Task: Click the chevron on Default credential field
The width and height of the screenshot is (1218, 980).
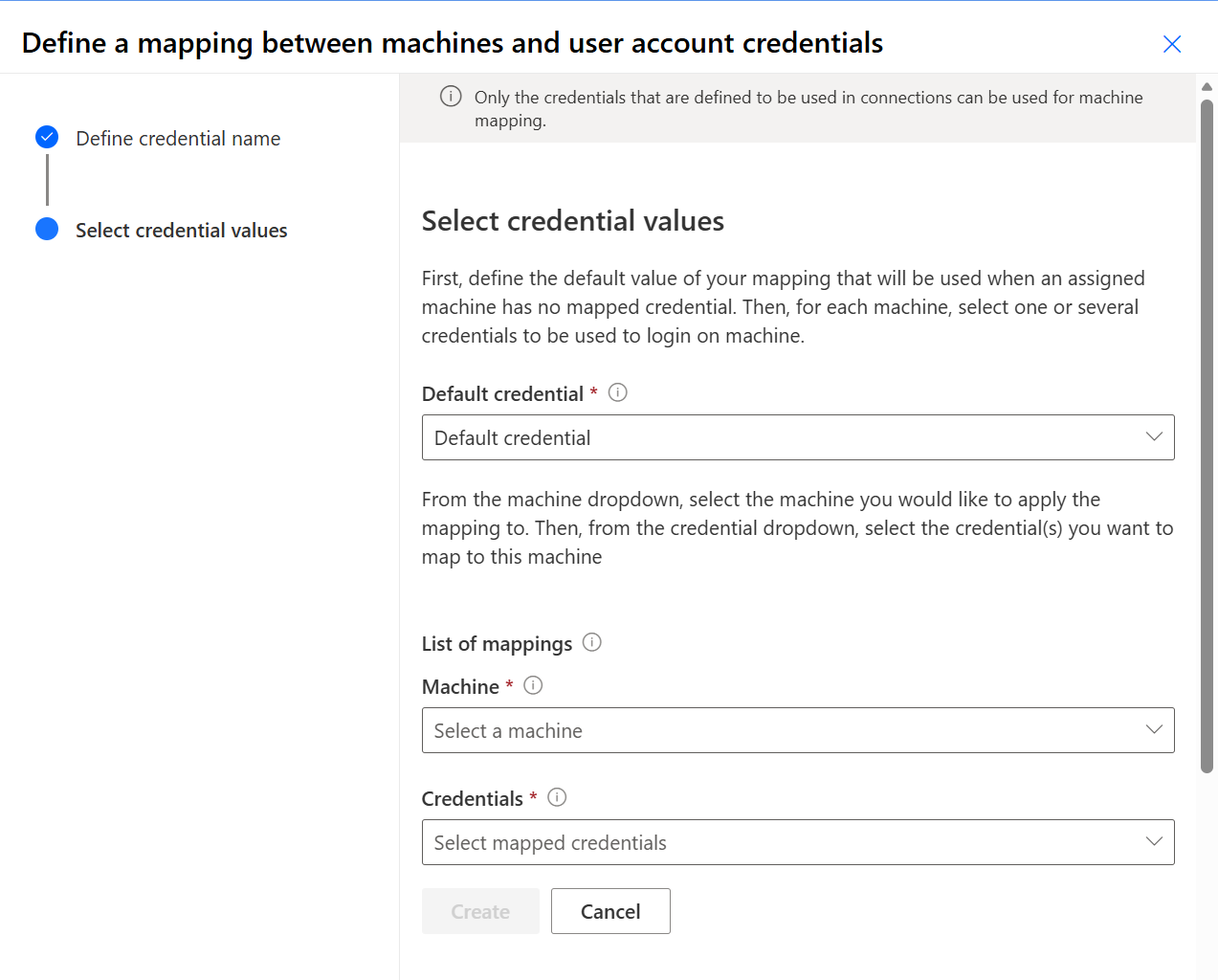Action: (1154, 437)
